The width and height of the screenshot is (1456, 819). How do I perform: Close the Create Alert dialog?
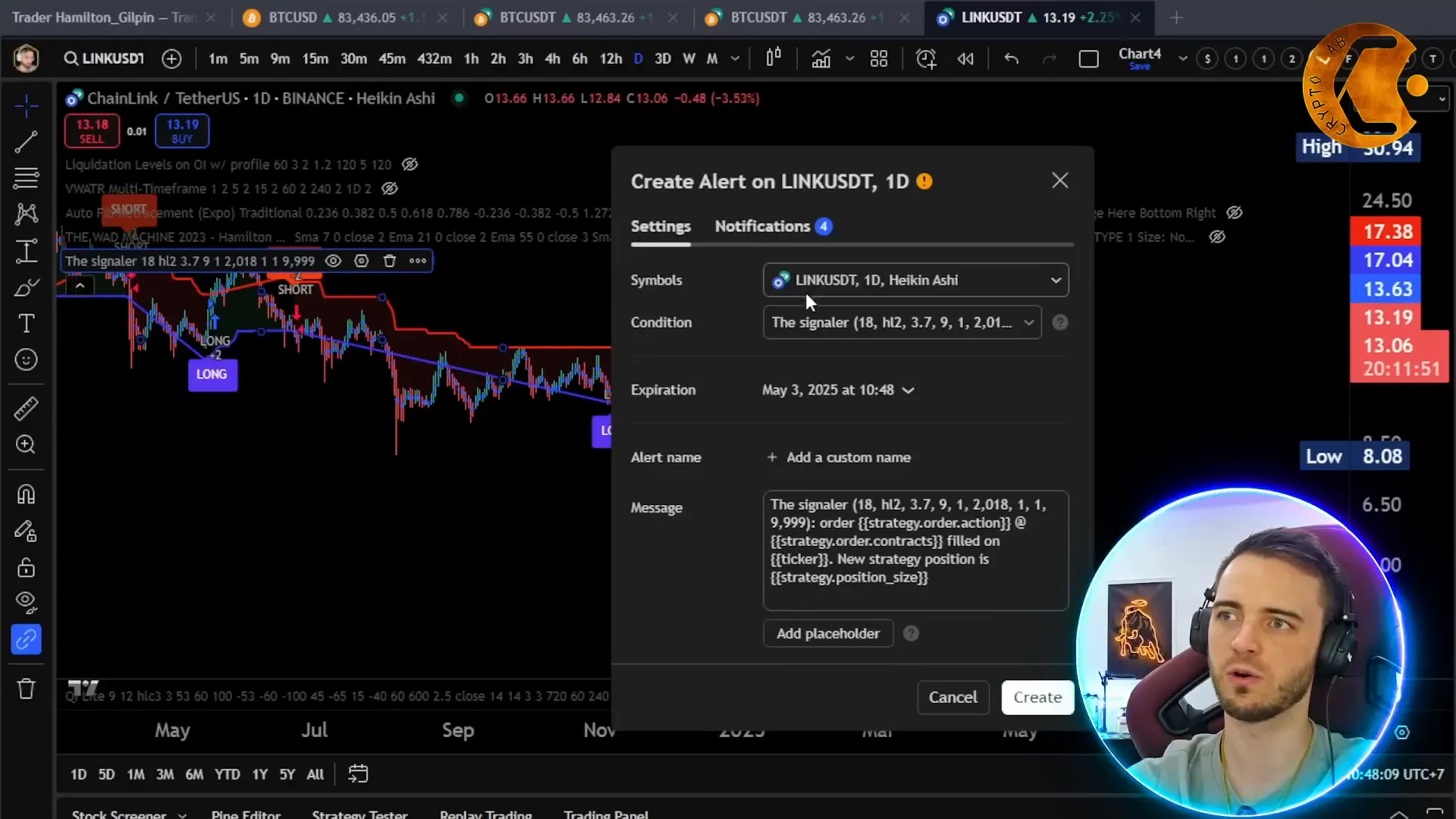(x=1059, y=180)
